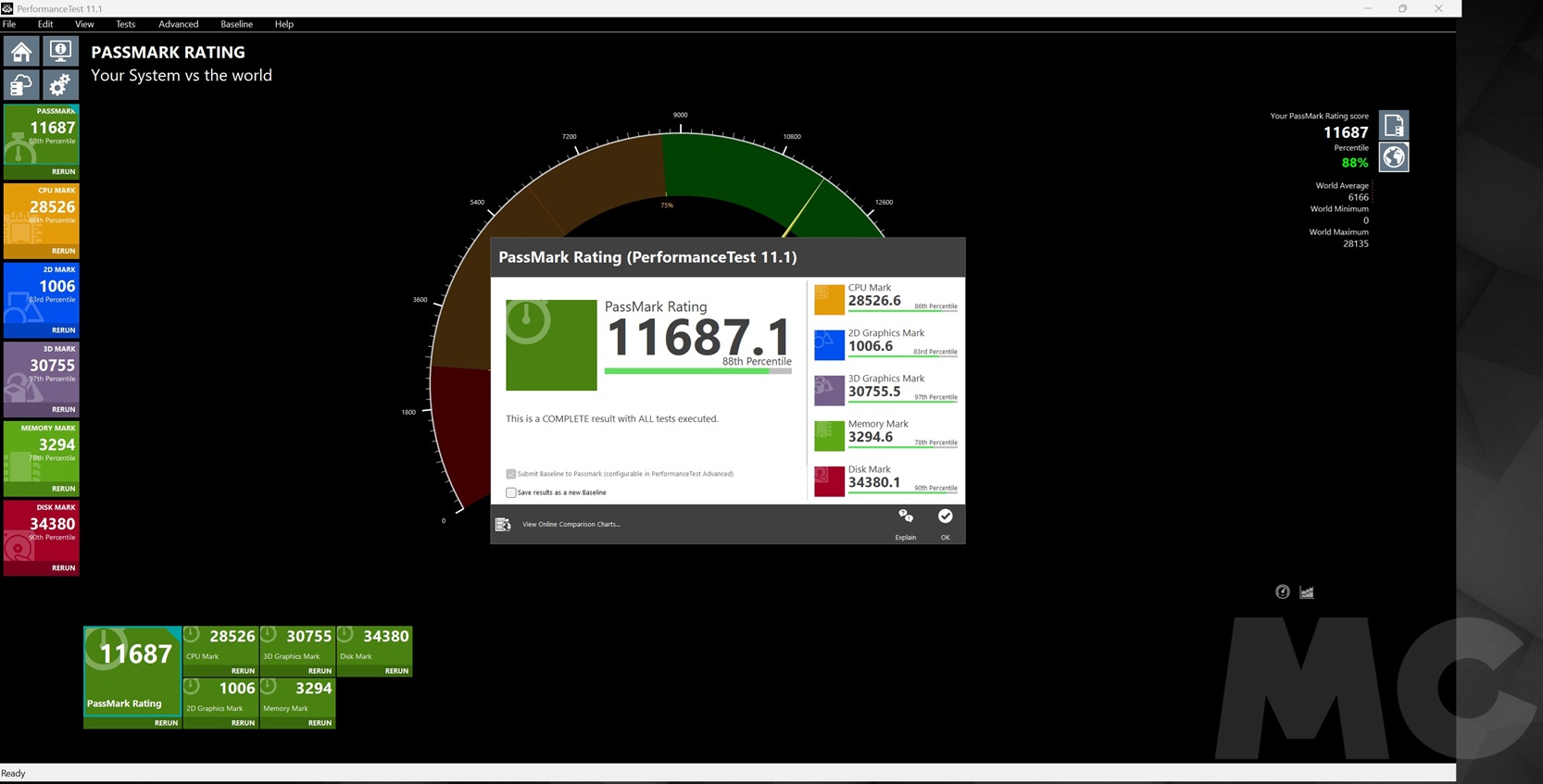Click the 9000 gauge scale label
This screenshot has height=784, width=1543.
(x=681, y=115)
